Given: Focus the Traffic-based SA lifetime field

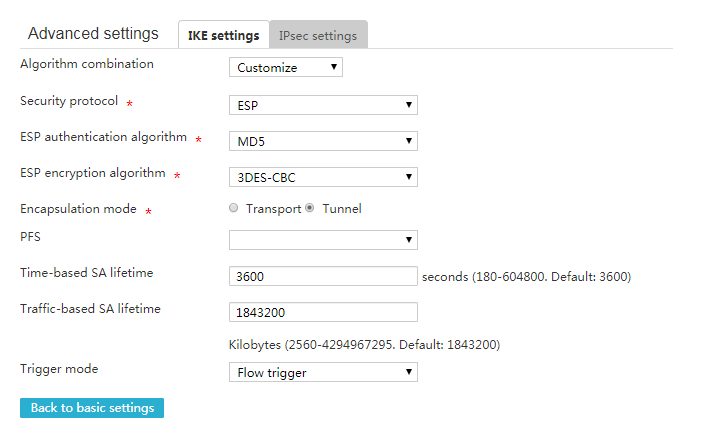Looking at the screenshot, I should (323, 312).
